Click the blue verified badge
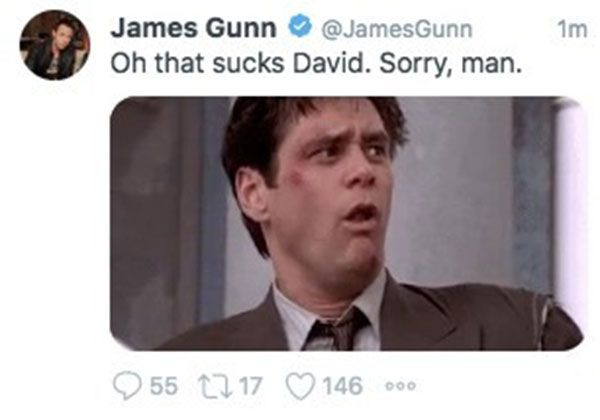 (300, 25)
